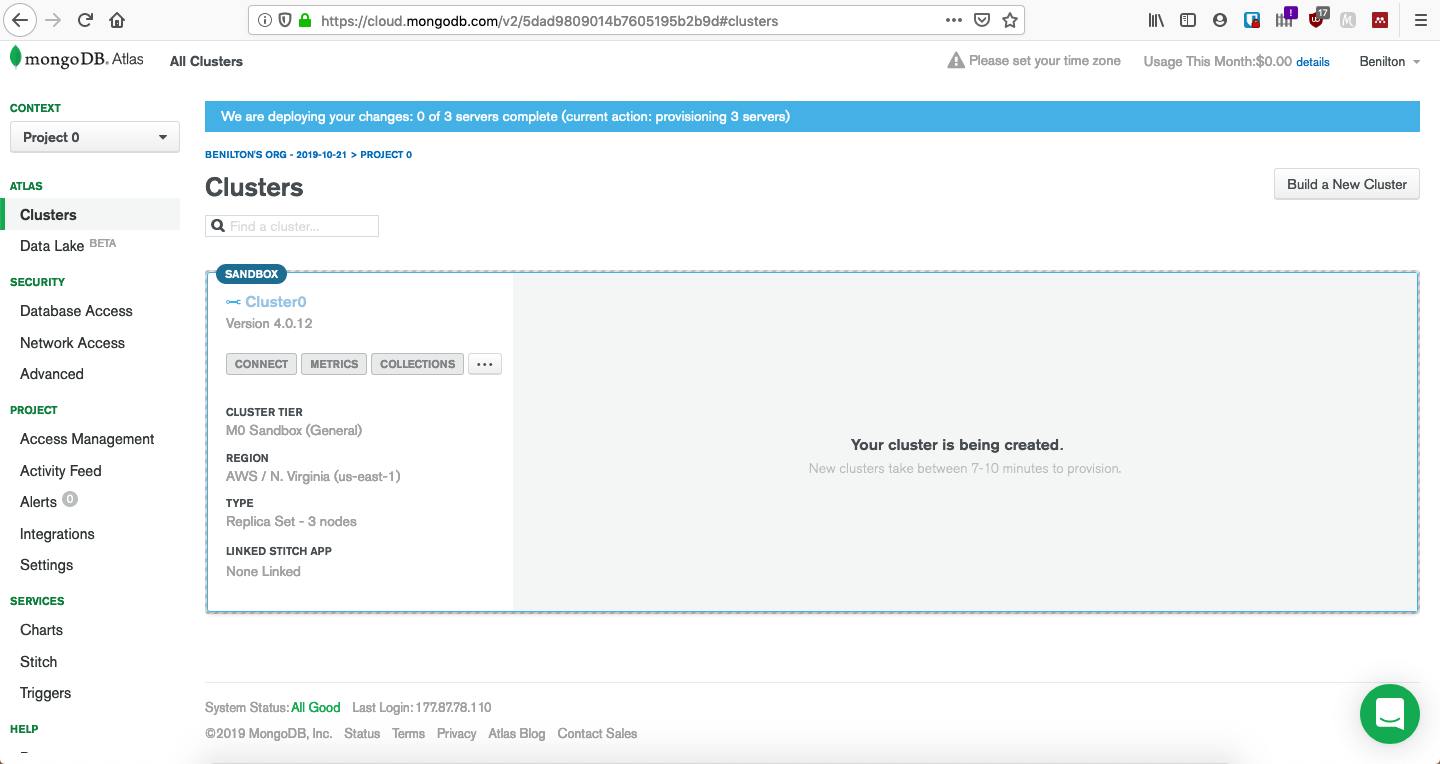Click the browser forward arrow
1440x764 pixels.
click(54, 20)
